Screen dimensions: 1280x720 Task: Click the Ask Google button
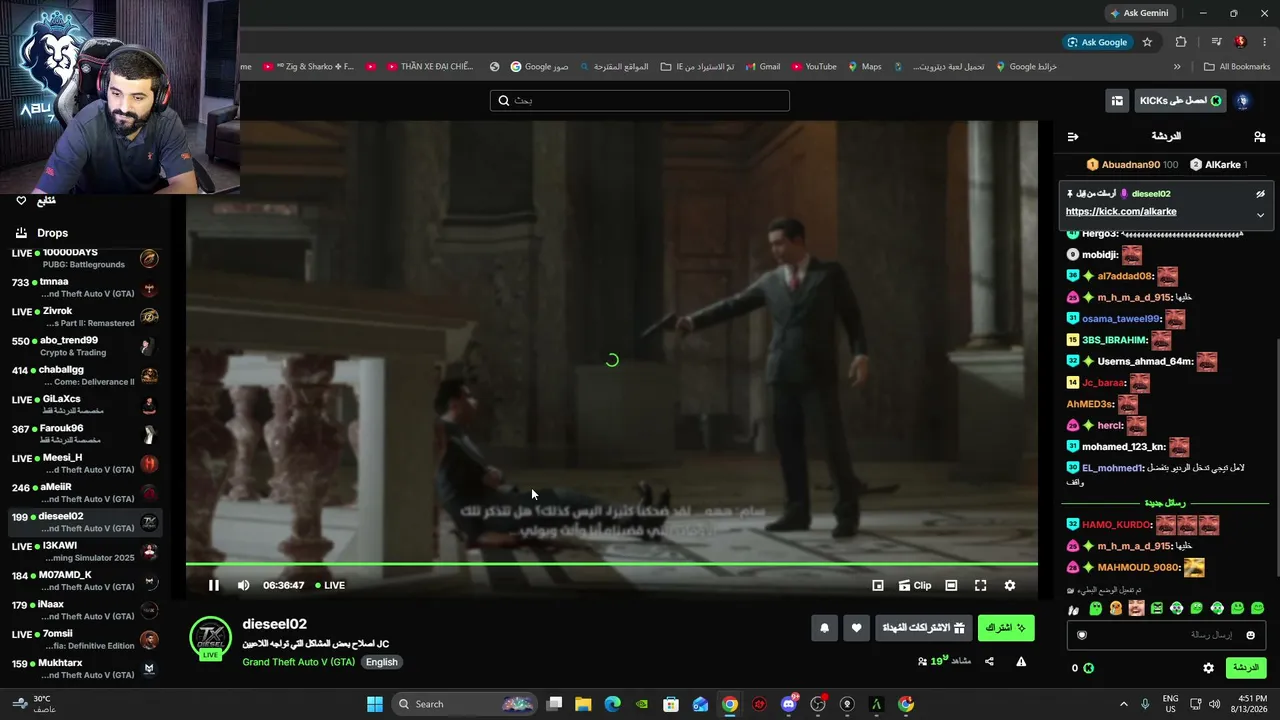click(1097, 42)
